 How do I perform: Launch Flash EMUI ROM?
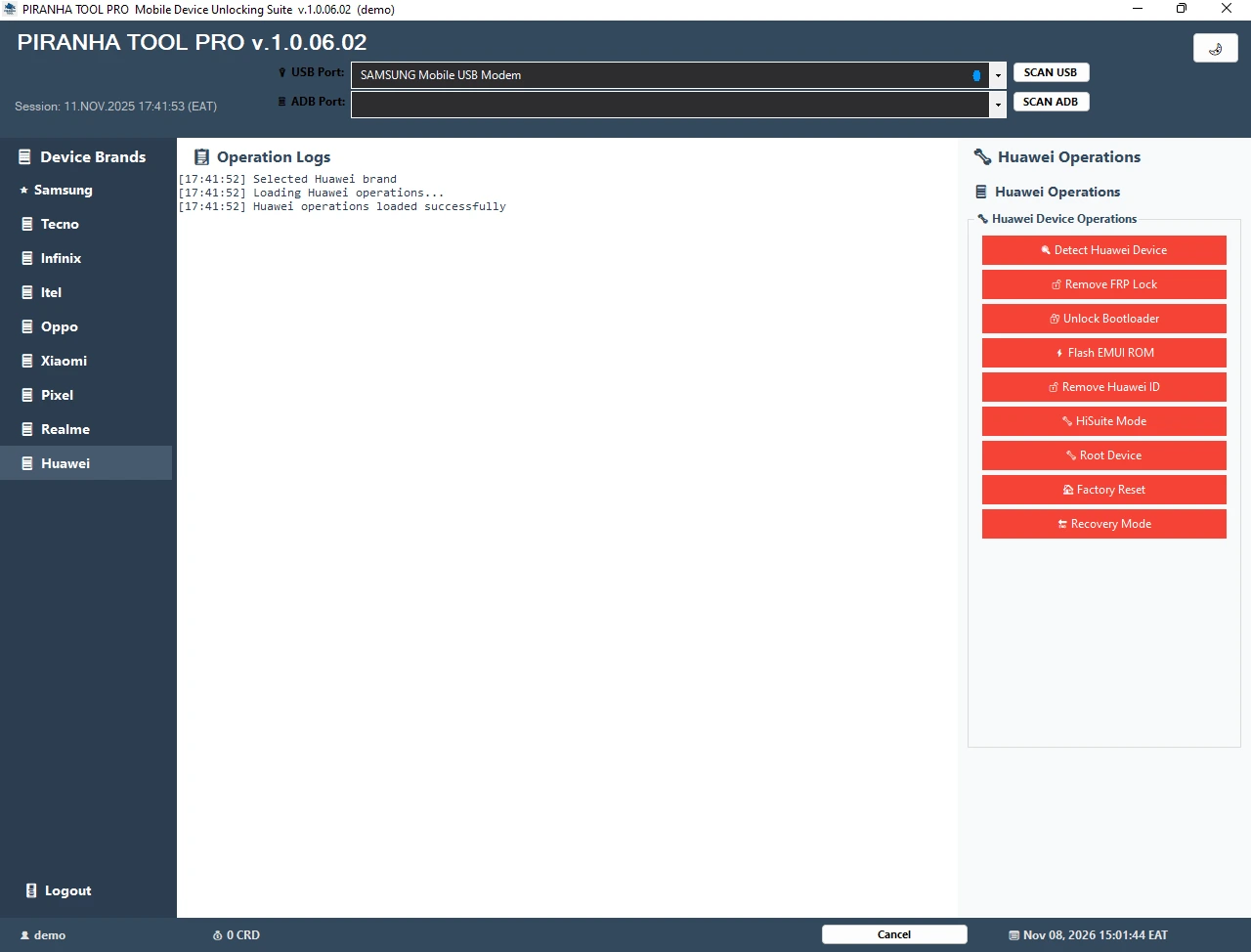[1104, 353]
